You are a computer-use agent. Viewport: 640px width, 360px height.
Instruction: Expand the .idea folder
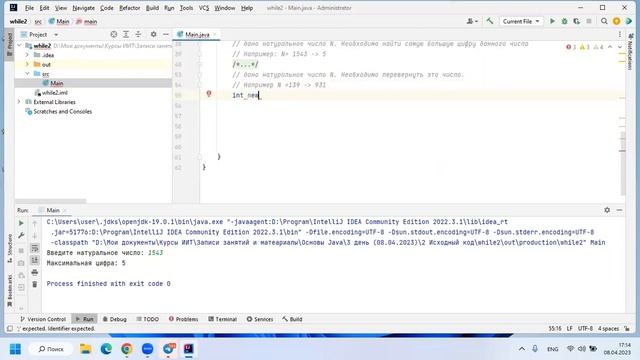[27, 55]
